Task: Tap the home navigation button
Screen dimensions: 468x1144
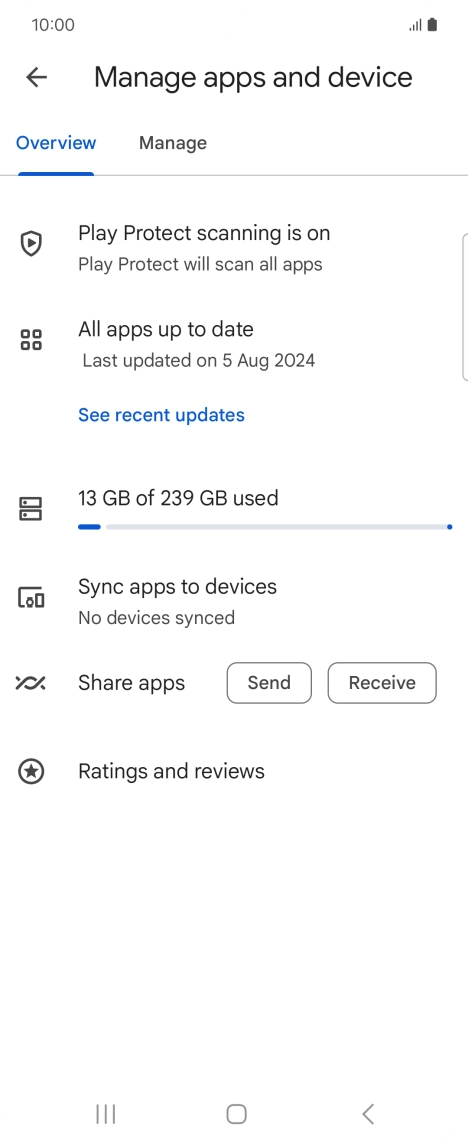Action: tap(237, 1113)
